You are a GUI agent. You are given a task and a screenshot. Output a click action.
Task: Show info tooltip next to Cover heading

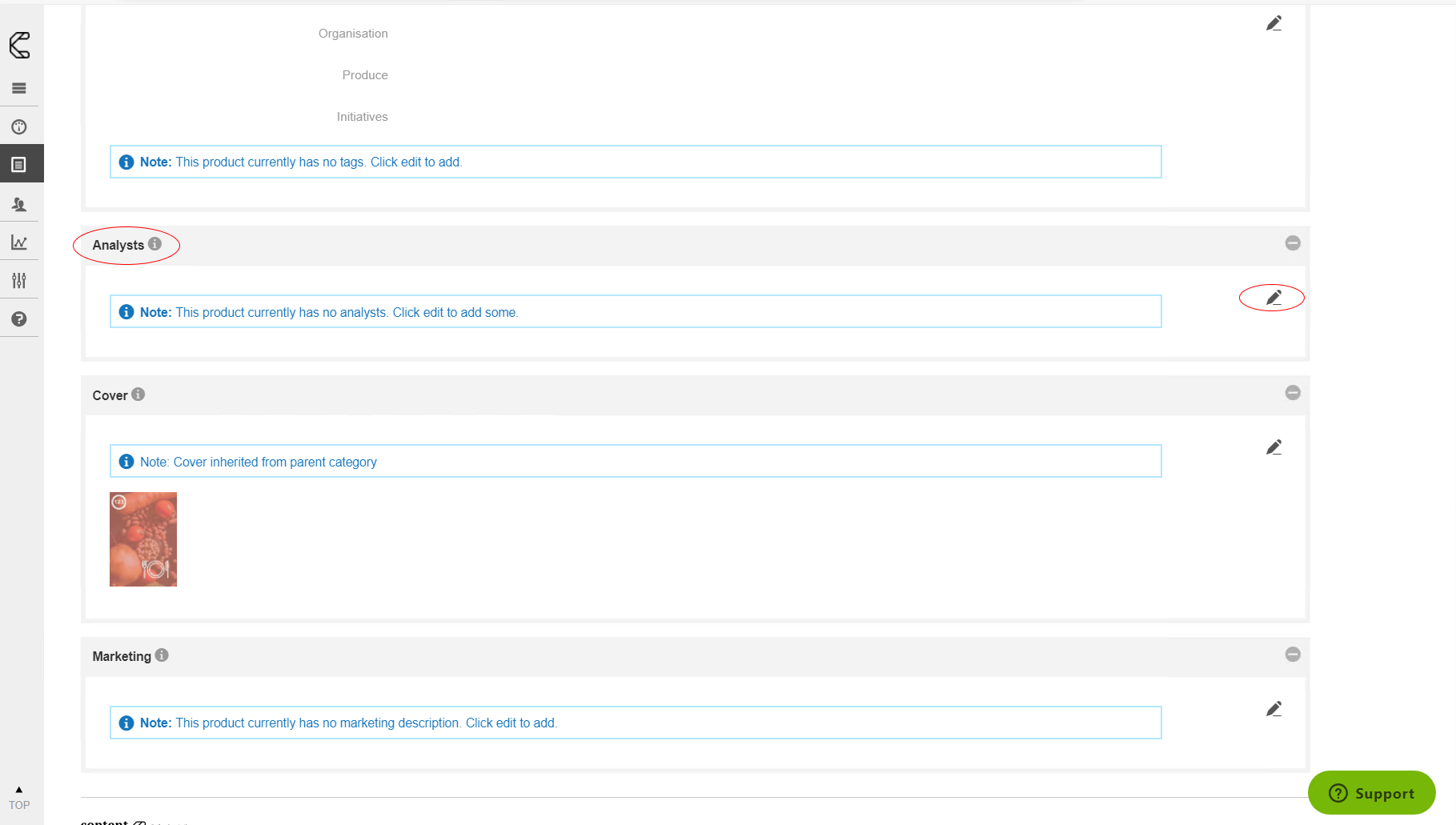pyautogui.click(x=138, y=394)
